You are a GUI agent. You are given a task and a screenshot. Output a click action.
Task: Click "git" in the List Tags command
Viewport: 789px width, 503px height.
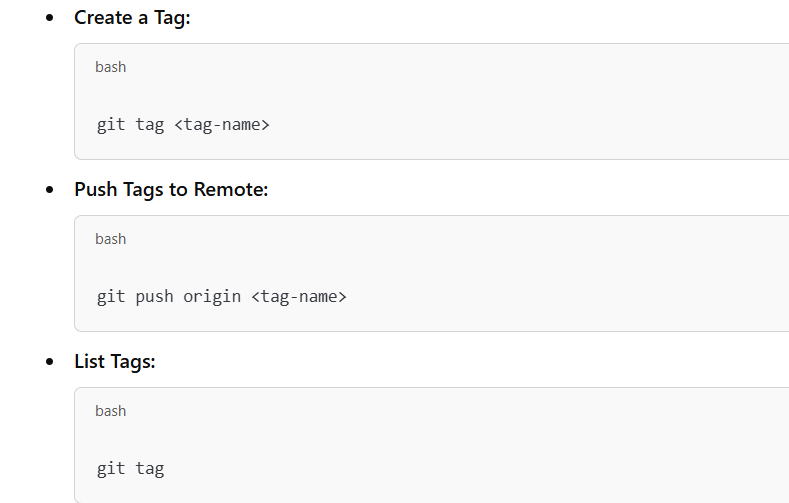111,468
